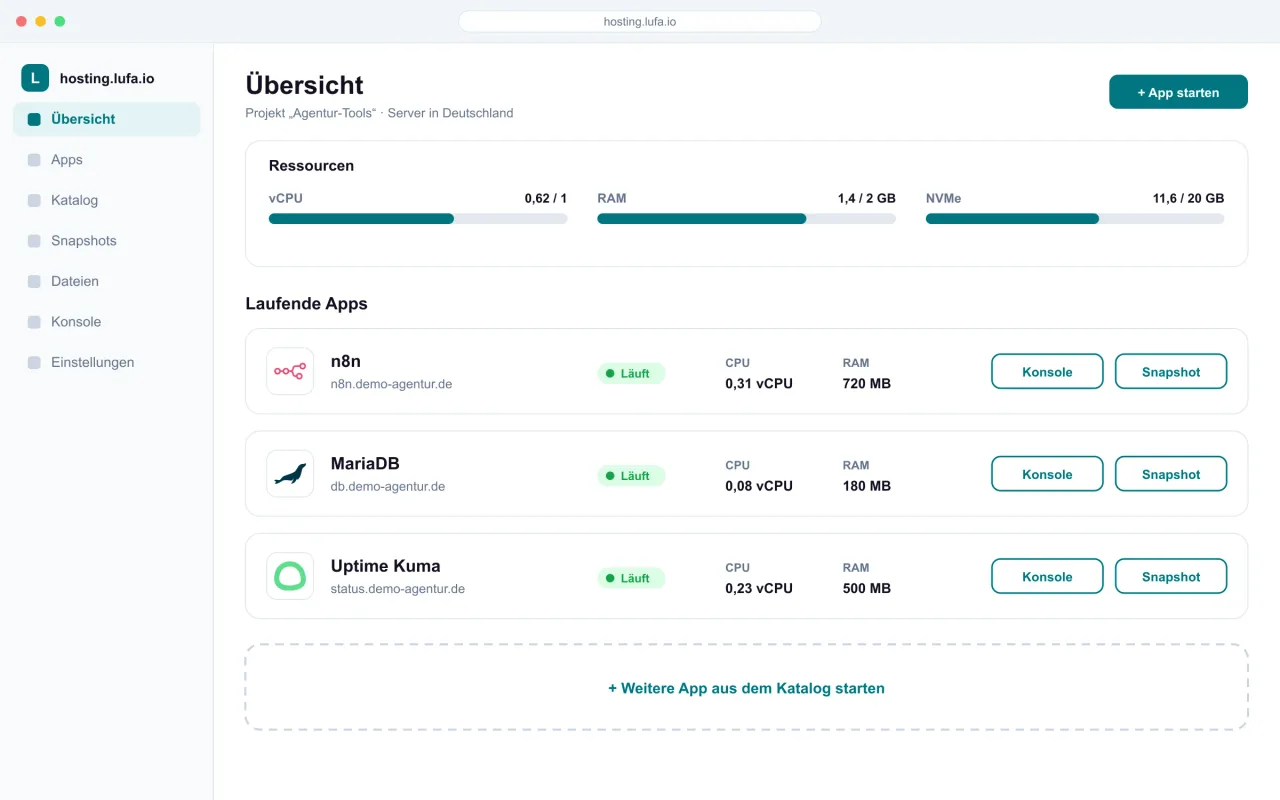
Task: Click the n8n.demo-agentur.de domain text
Action: tap(391, 384)
